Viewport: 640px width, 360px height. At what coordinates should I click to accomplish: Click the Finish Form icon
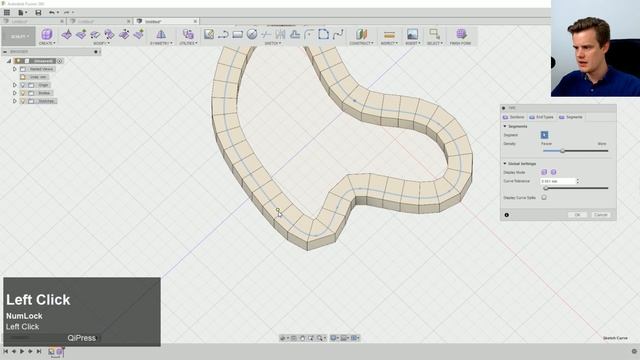pos(461,34)
